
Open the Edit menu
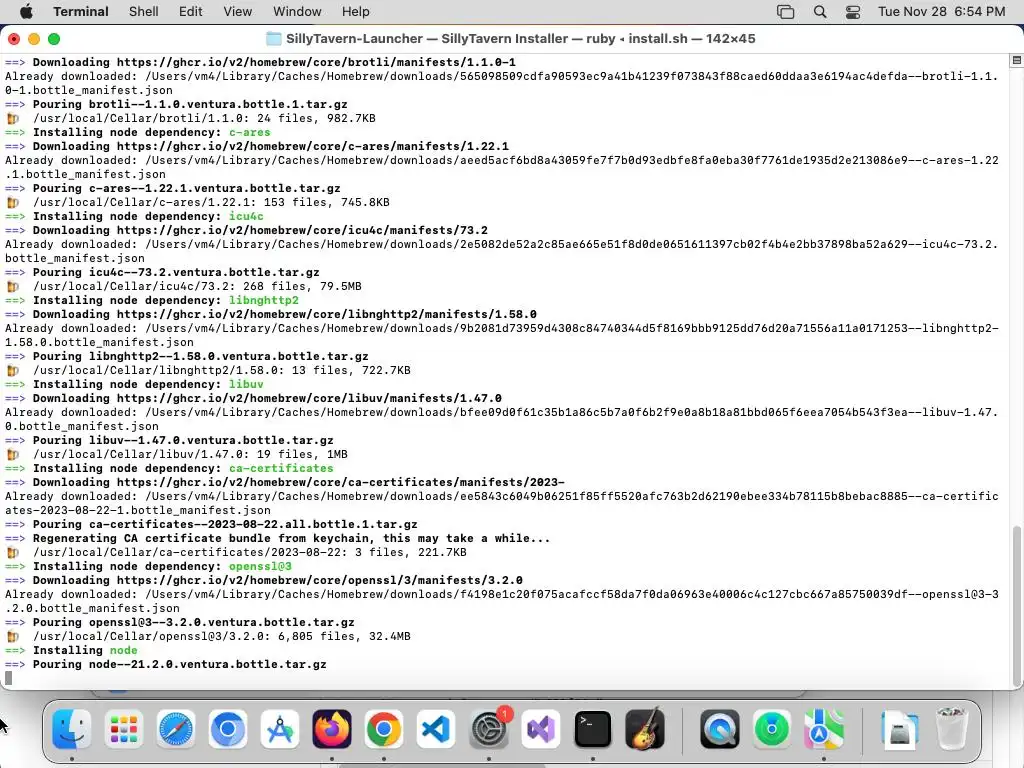point(191,12)
